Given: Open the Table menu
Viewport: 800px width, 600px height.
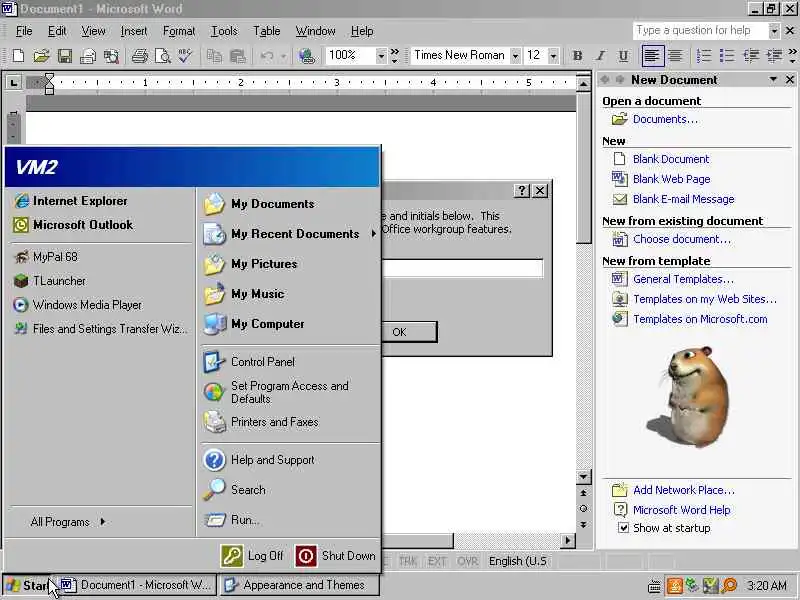Looking at the screenshot, I should tap(267, 31).
